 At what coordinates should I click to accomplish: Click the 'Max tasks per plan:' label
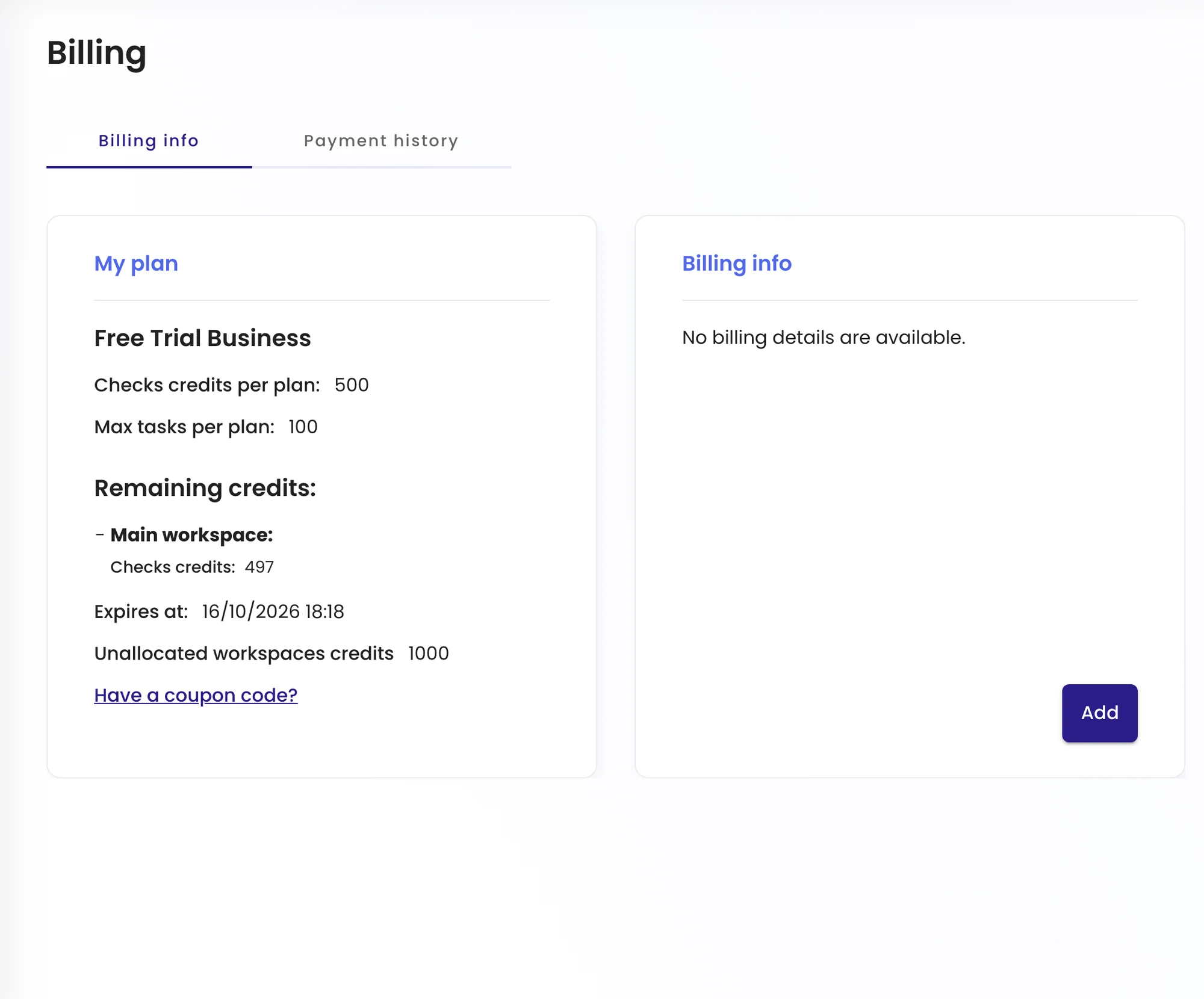tap(184, 427)
